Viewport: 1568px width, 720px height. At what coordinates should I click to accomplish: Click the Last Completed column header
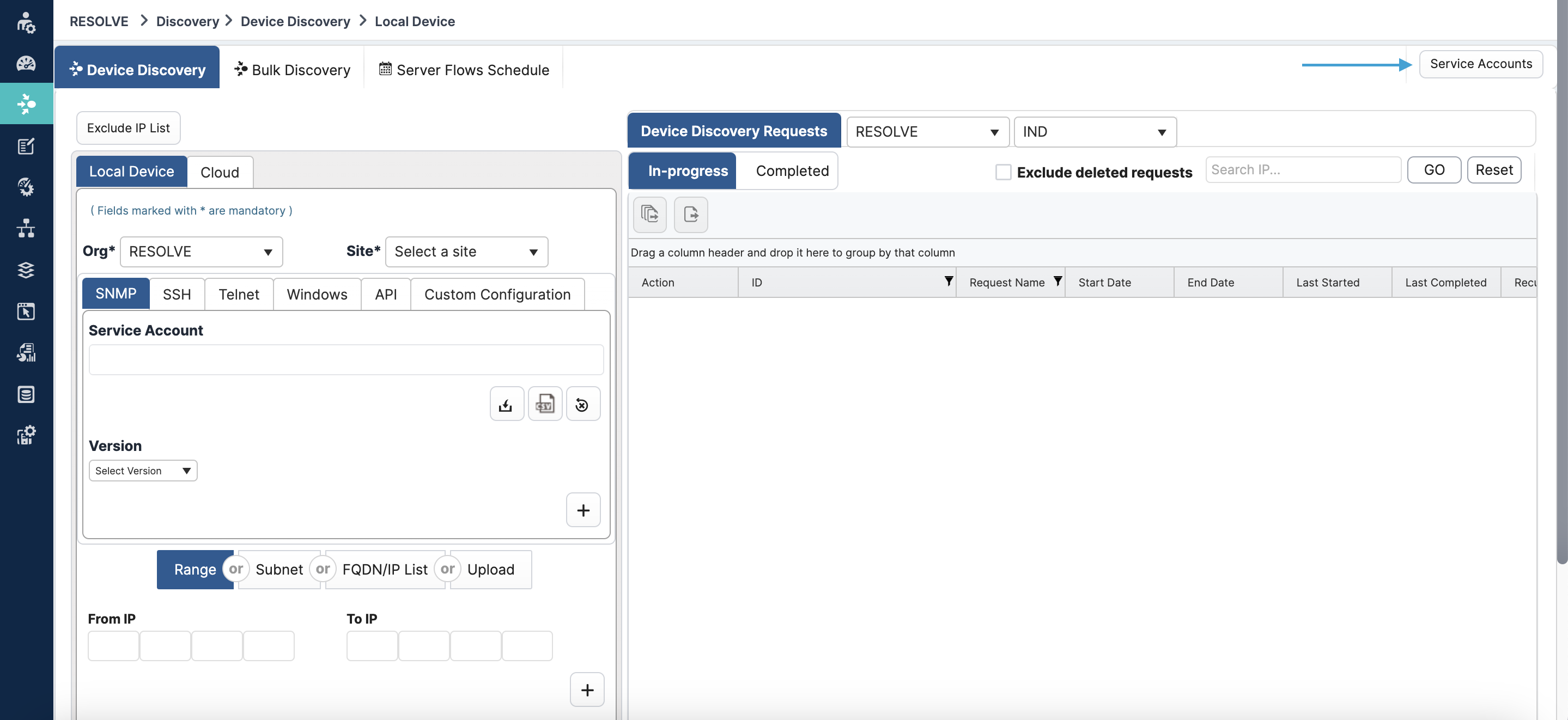(x=1445, y=283)
